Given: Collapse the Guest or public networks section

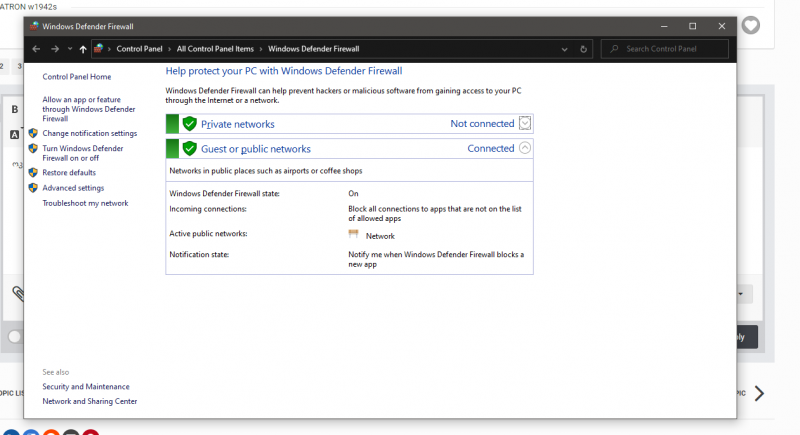Looking at the screenshot, I should (525, 148).
